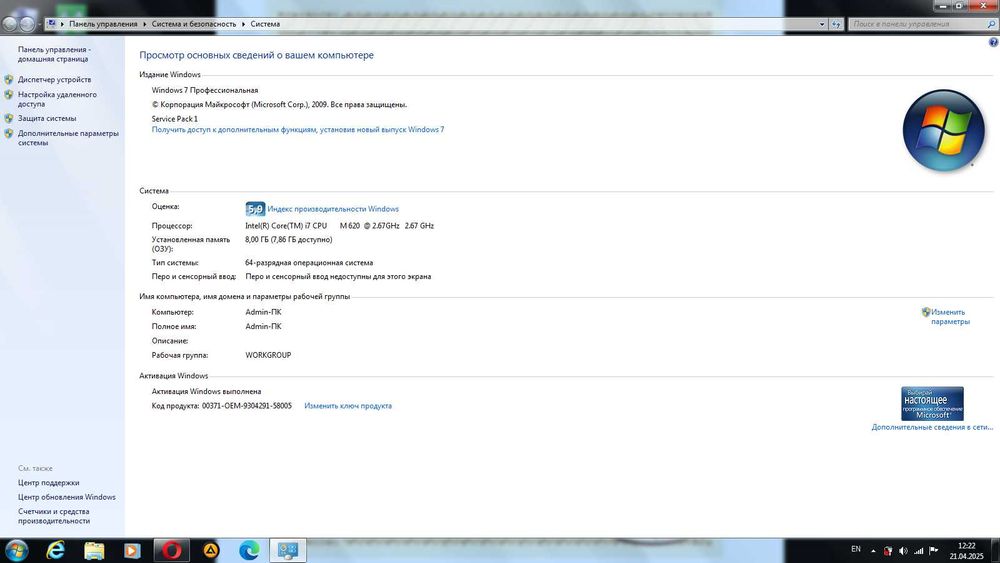Screen dimensions: 1000x563
Task: Open Диспетчер устройств
Action: (54, 80)
